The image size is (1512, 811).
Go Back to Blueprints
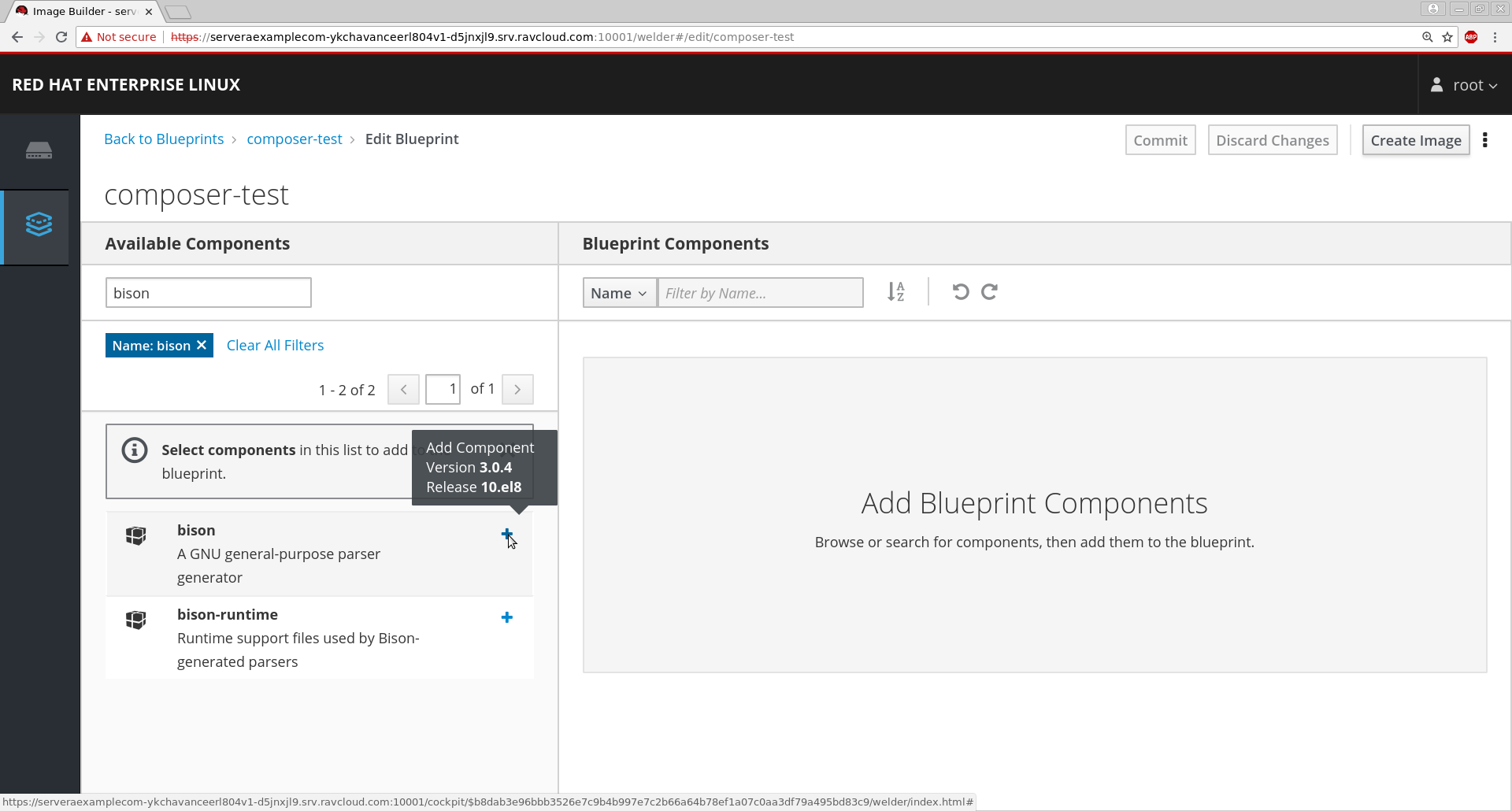pos(164,139)
